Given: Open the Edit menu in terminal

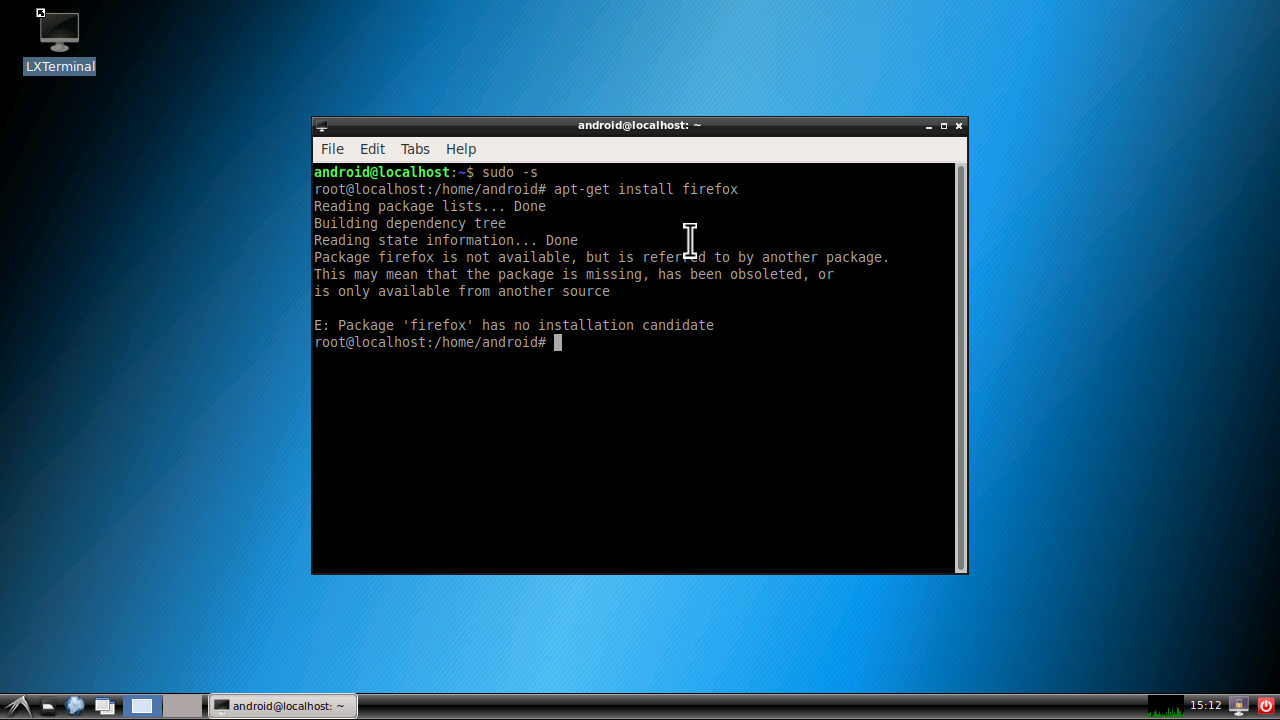Looking at the screenshot, I should [x=372, y=149].
